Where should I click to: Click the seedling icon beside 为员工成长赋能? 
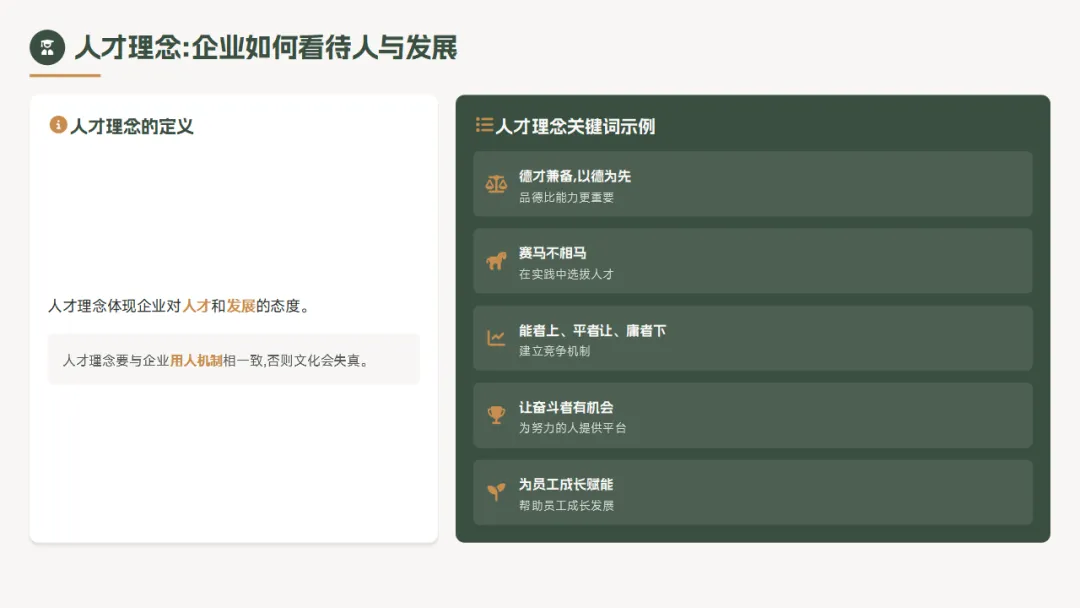[496, 492]
